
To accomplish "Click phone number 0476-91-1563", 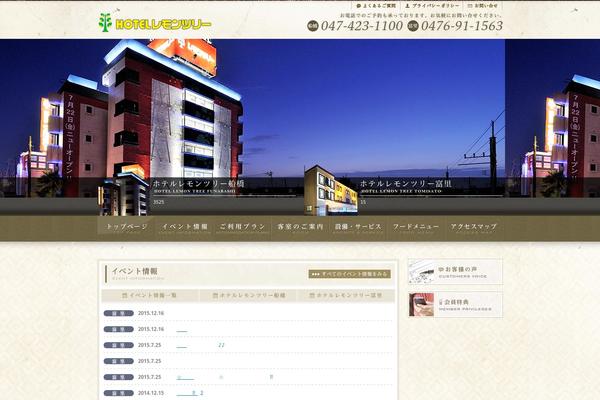I will 462,26.
